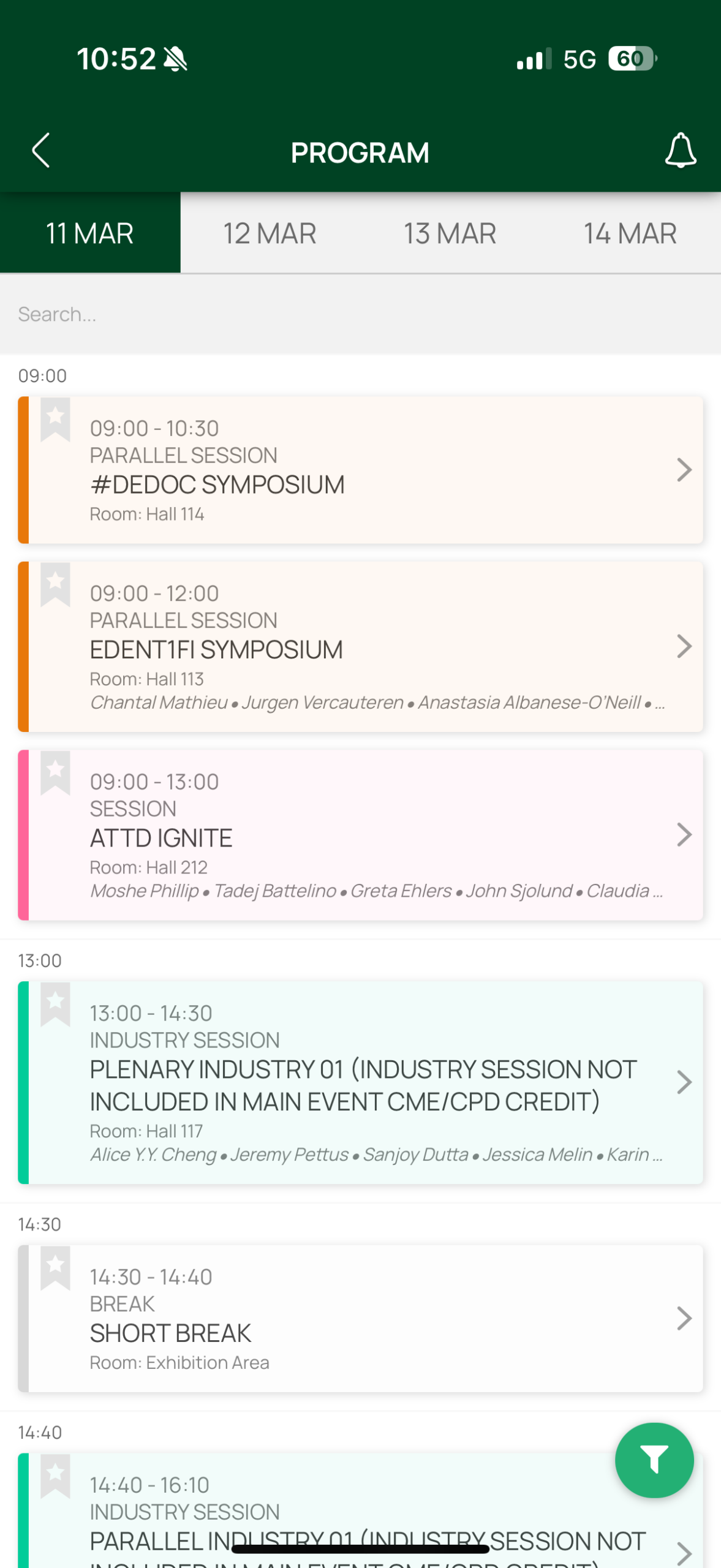
Task: Bookmark the ATTD Ignite session
Action: click(55, 772)
